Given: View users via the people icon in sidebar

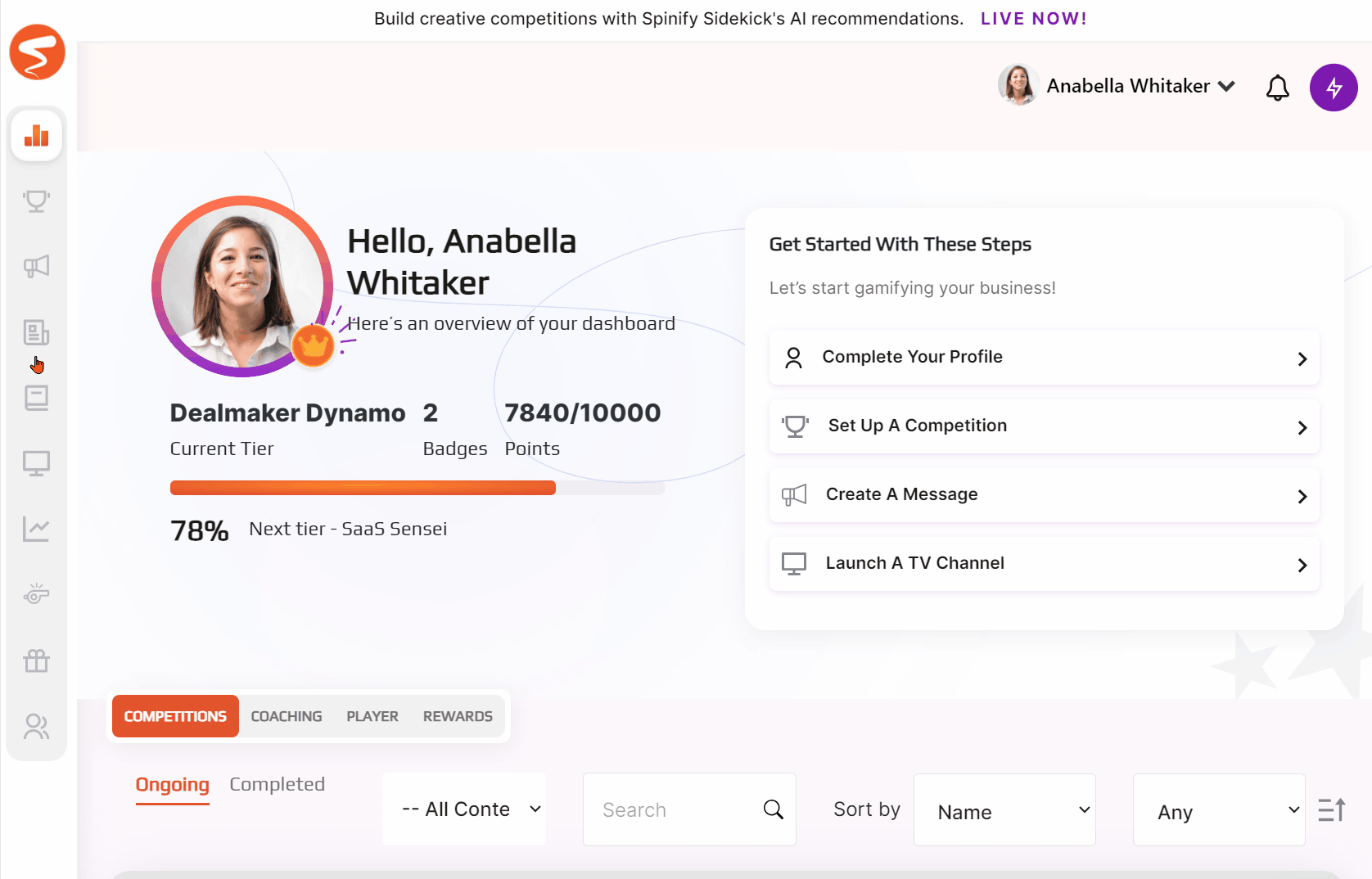Looking at the screenshot, I should (36, 726).
